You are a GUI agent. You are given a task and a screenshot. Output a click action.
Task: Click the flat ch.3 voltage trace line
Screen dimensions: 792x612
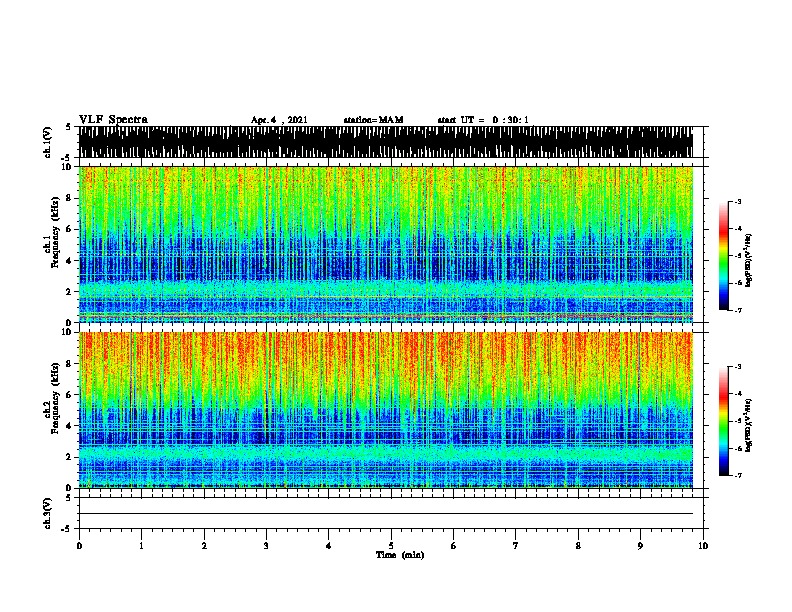(386, 514)
